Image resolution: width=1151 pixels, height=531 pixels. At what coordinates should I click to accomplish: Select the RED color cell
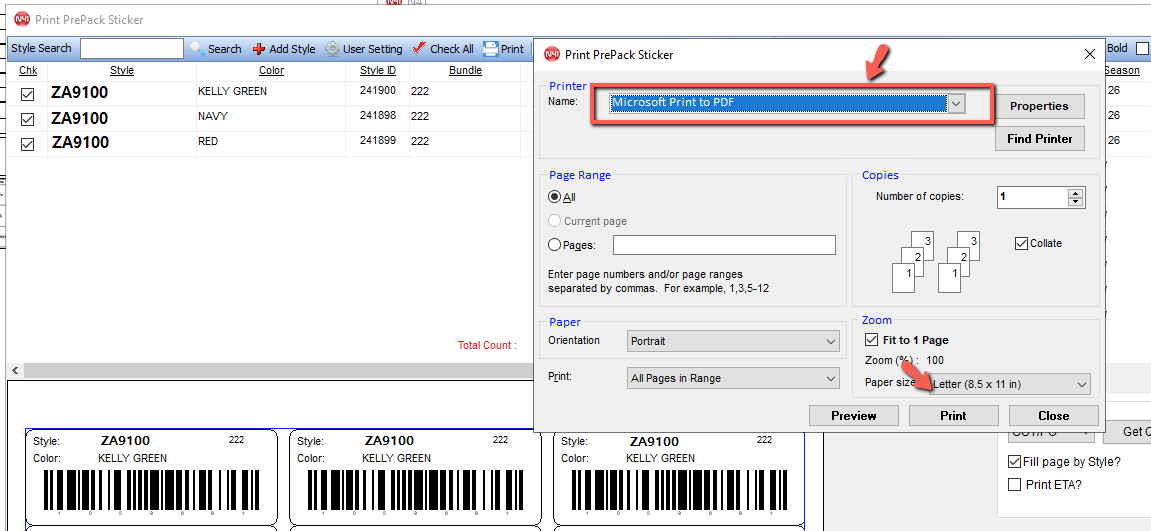click(271, 141)
